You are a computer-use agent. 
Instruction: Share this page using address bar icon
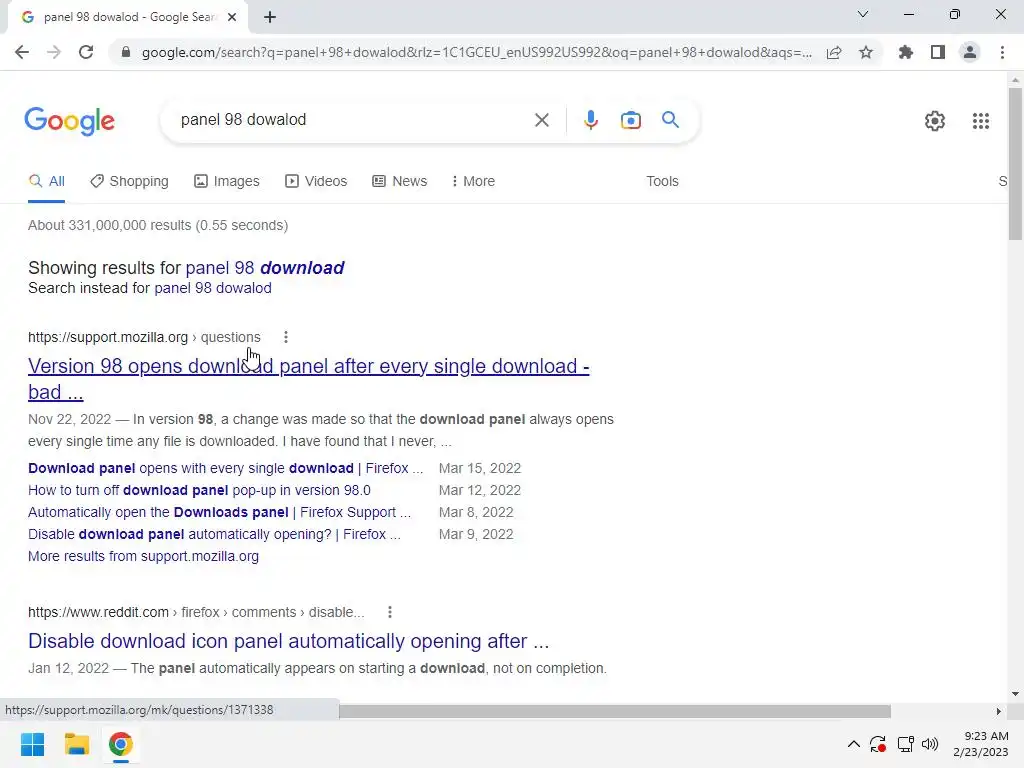coord(834,52)
